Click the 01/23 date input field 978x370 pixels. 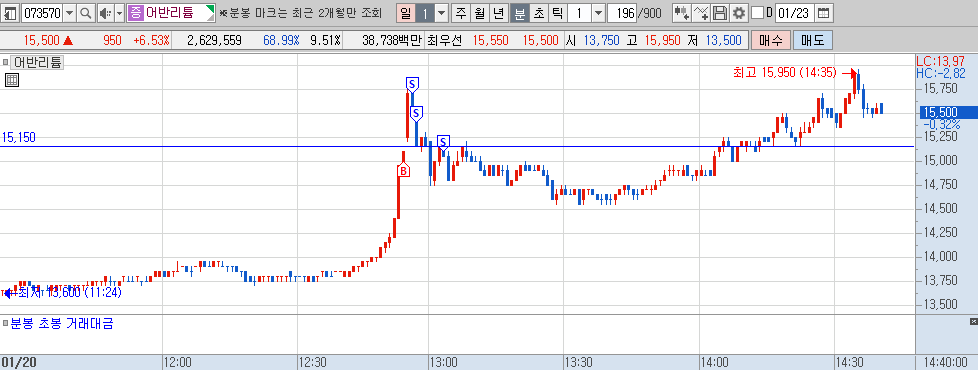click(x=795, y=12)
